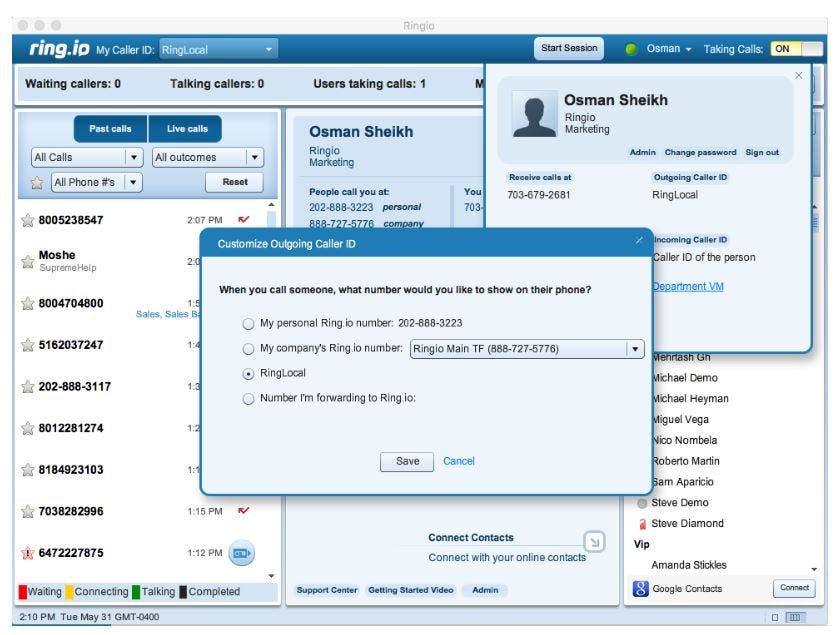Switch to the Live calls tab
This screenshot has width=836, height=635.
tap(187, 128)
